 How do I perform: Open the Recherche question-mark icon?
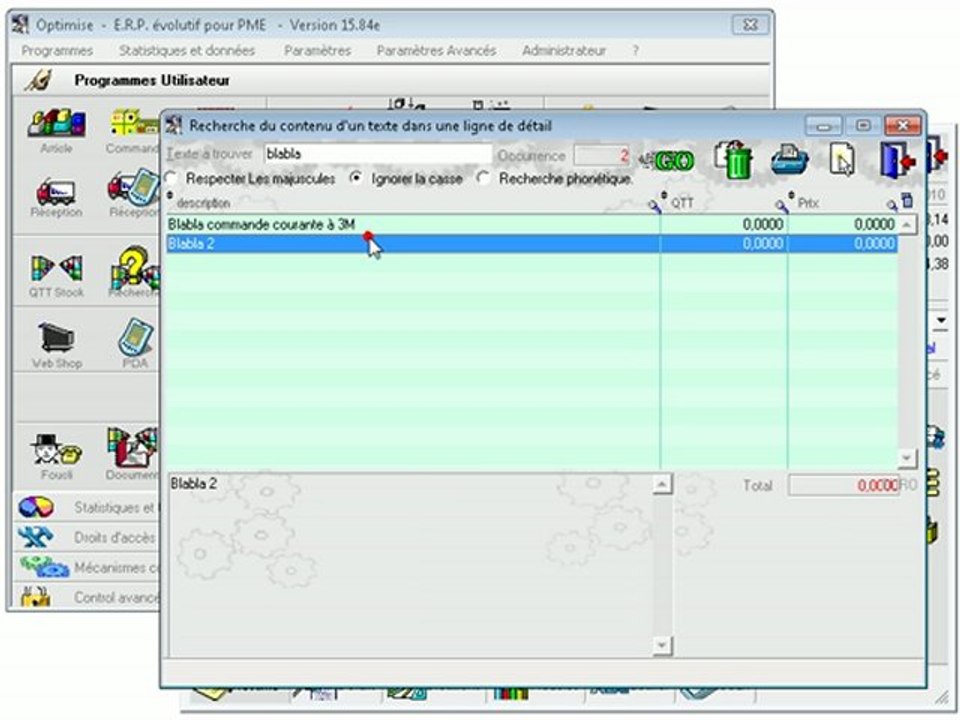tap(135, 268)
